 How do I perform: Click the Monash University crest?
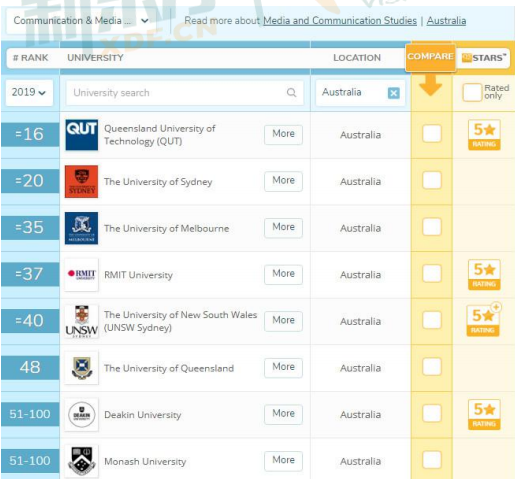(x=81, y=461)
